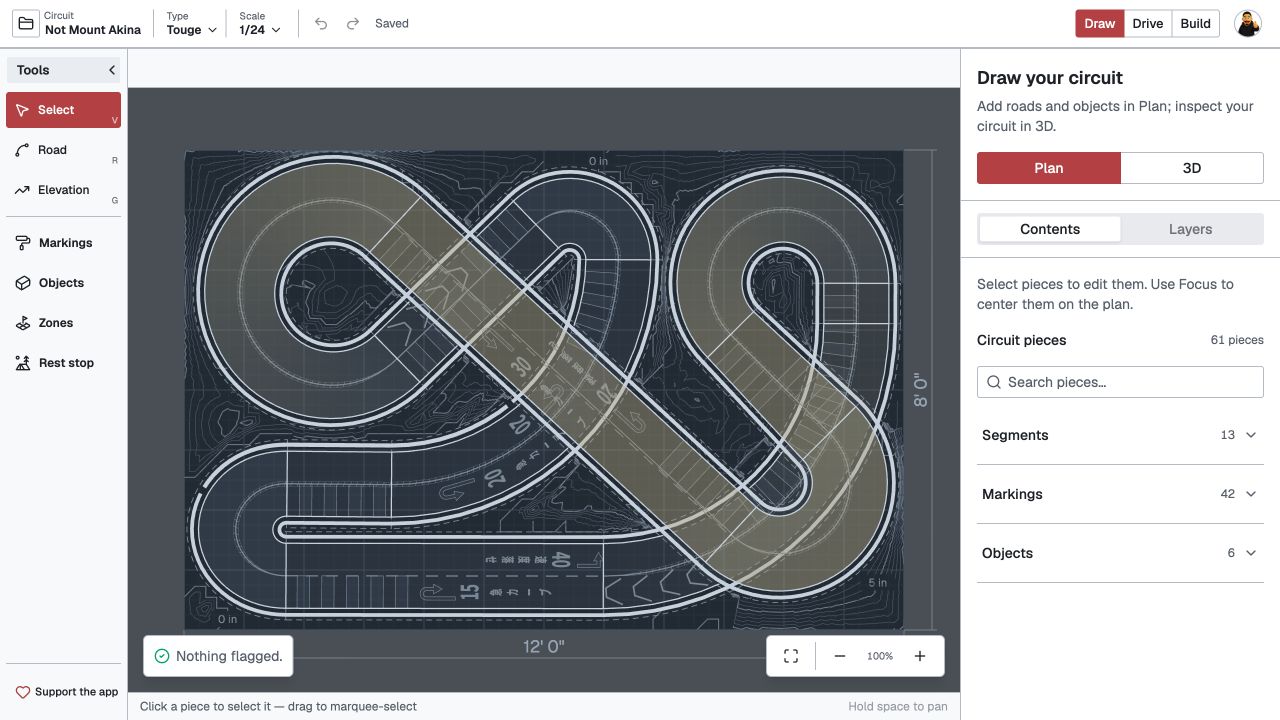Viewport: 1280px width, 720px height.
Task: Zoom in on the plan
Action: click(920, 656)
